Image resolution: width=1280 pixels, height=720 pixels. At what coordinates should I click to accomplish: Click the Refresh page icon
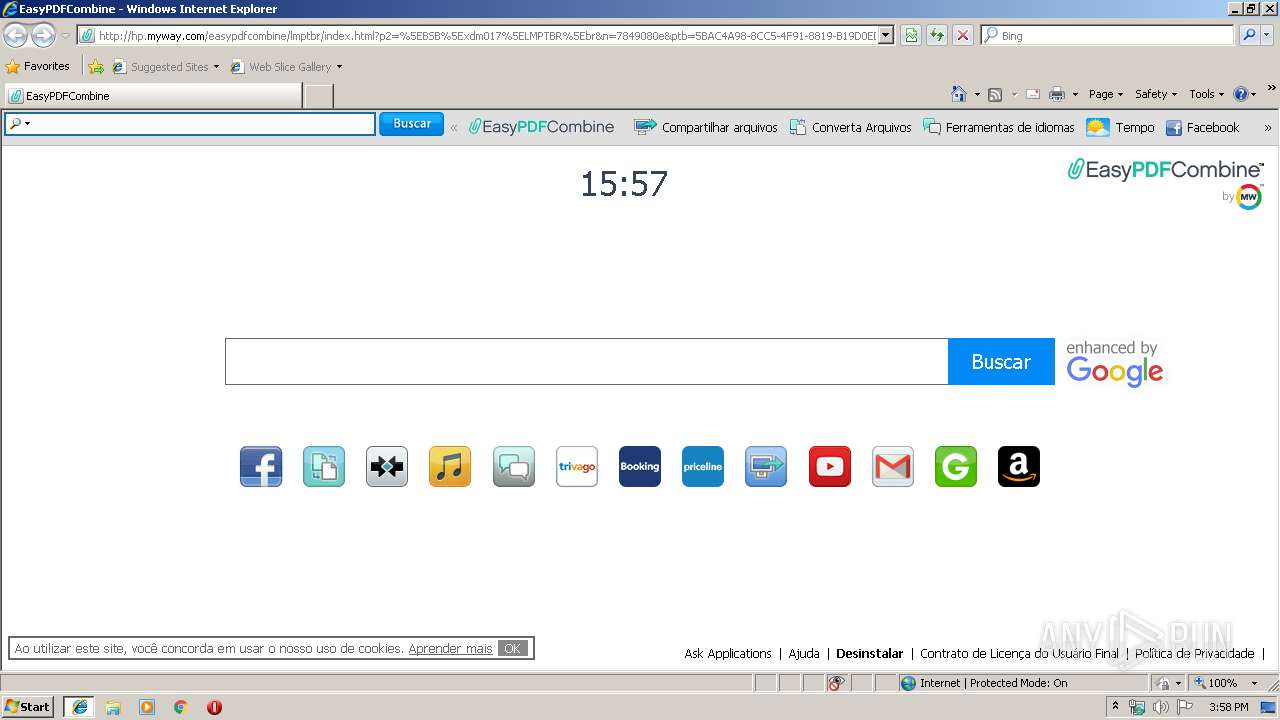(x=937, y=35)
